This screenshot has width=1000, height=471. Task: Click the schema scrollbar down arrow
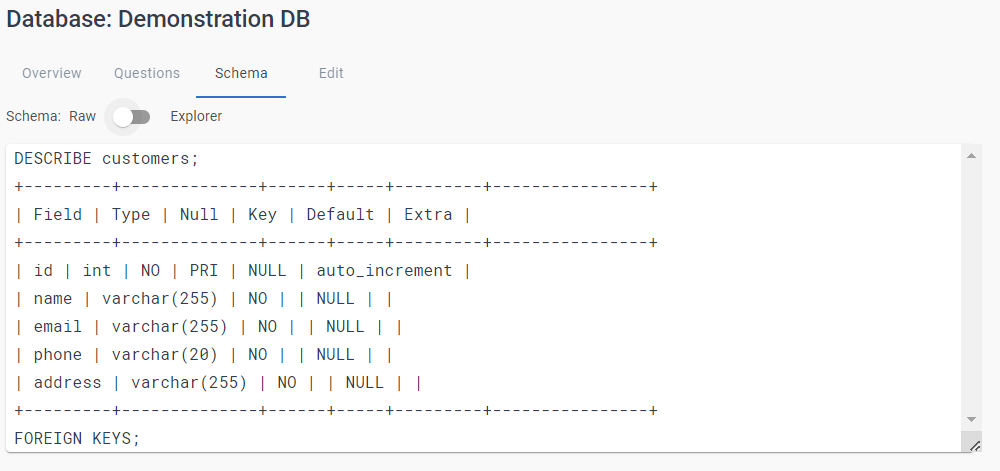pos(972,419)
